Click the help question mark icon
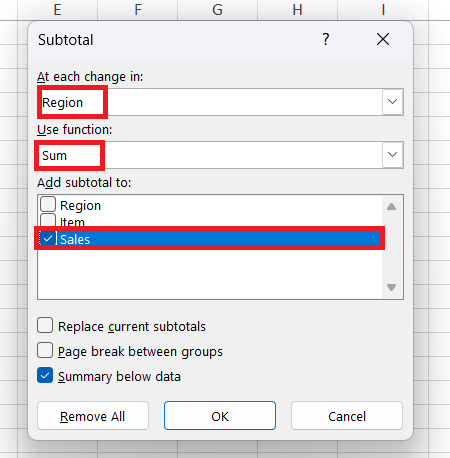The image size is (450, 458). point(326,39)
